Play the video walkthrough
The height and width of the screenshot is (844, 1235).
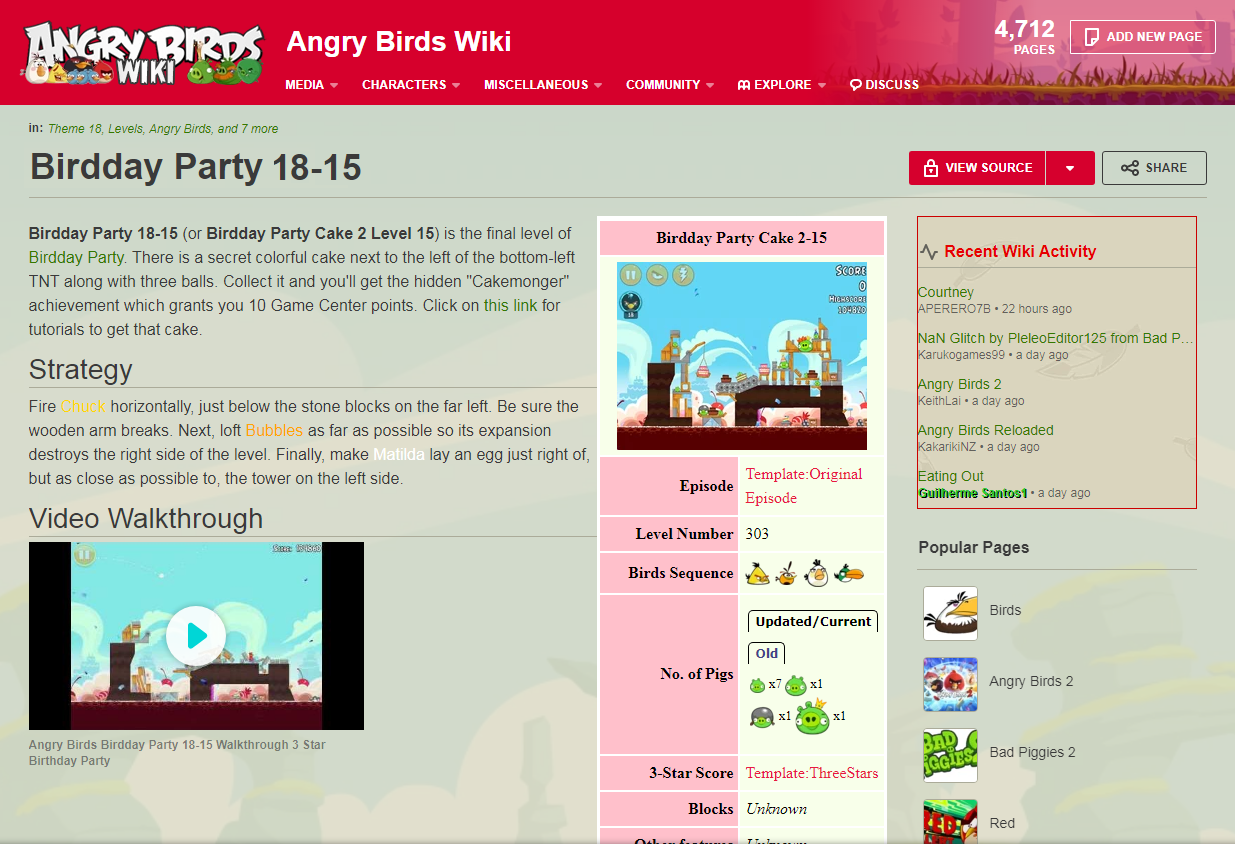coord(196,636)
